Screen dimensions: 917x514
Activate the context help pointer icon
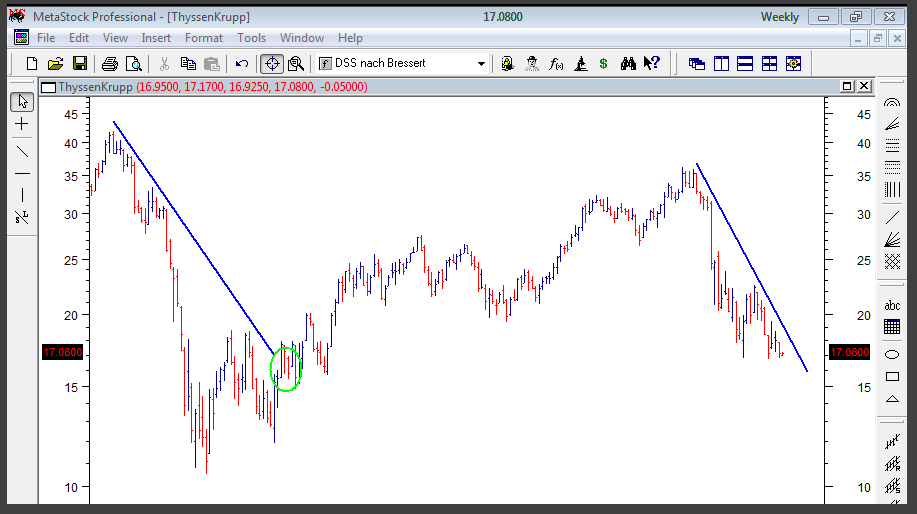(x=651, y=64)
